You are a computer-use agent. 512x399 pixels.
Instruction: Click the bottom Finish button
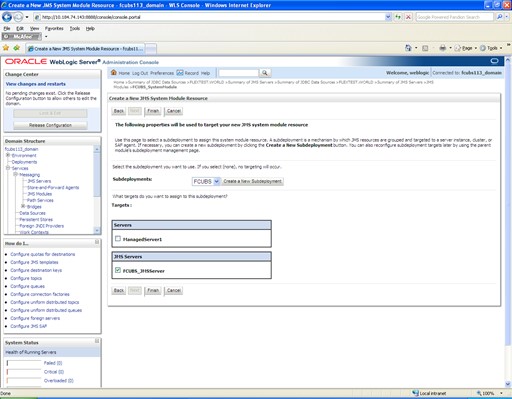click(153, 291)
